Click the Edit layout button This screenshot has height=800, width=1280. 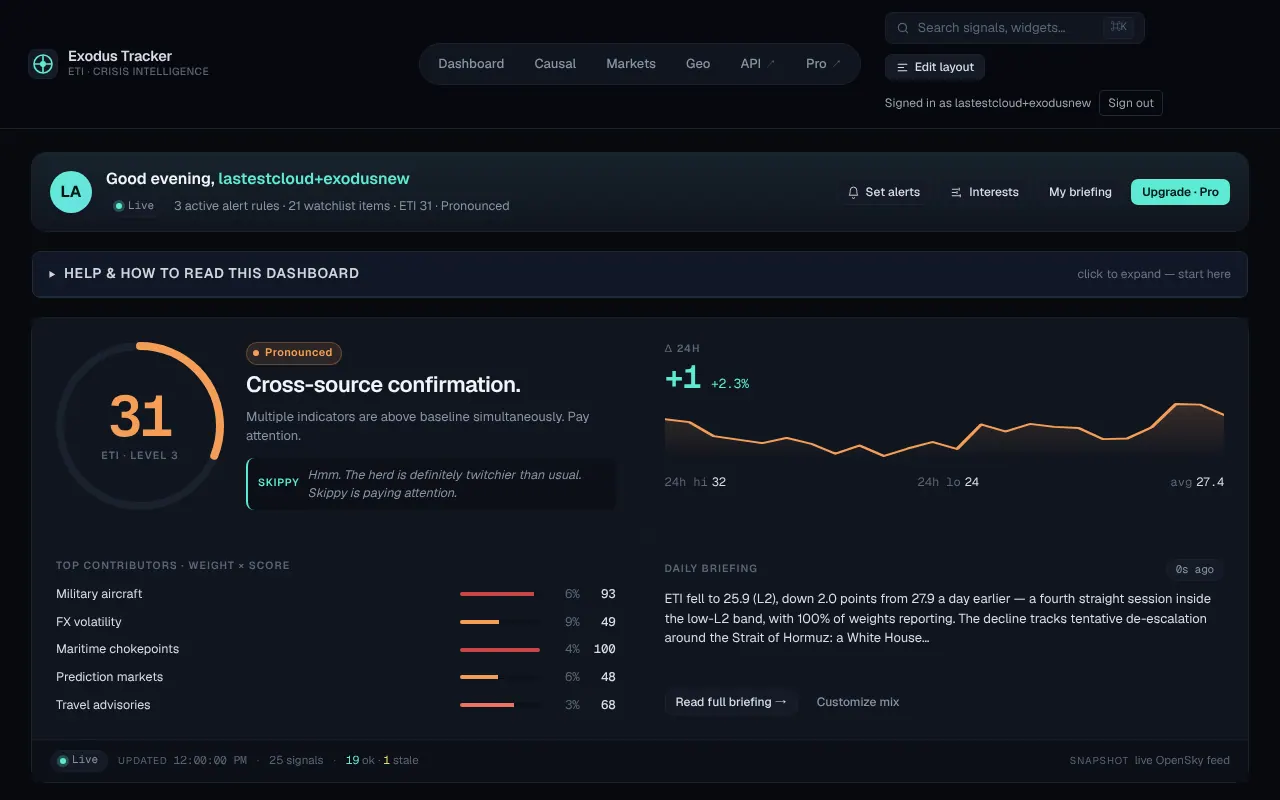pos(935,67)
